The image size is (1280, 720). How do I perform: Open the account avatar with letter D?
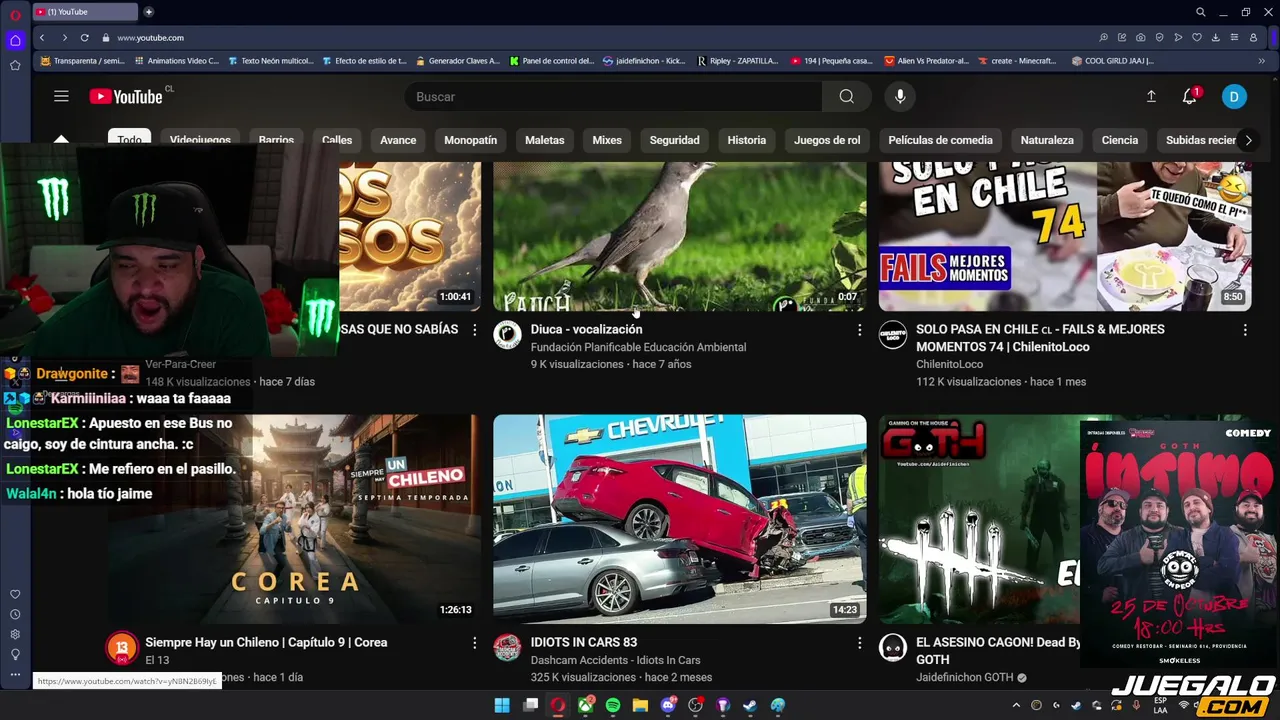point(1234,96)
